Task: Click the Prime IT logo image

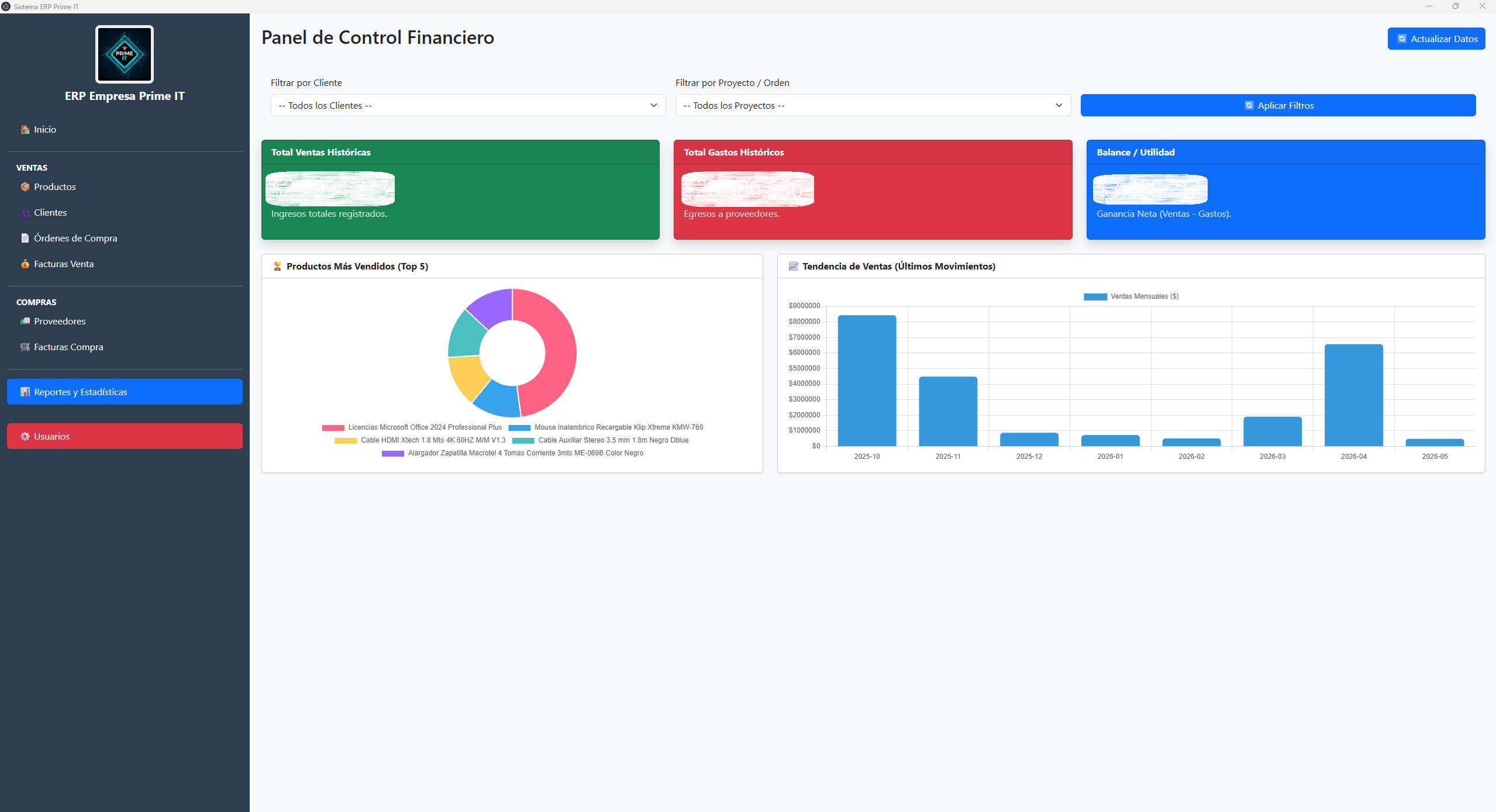Action: (x=125, y=54)
